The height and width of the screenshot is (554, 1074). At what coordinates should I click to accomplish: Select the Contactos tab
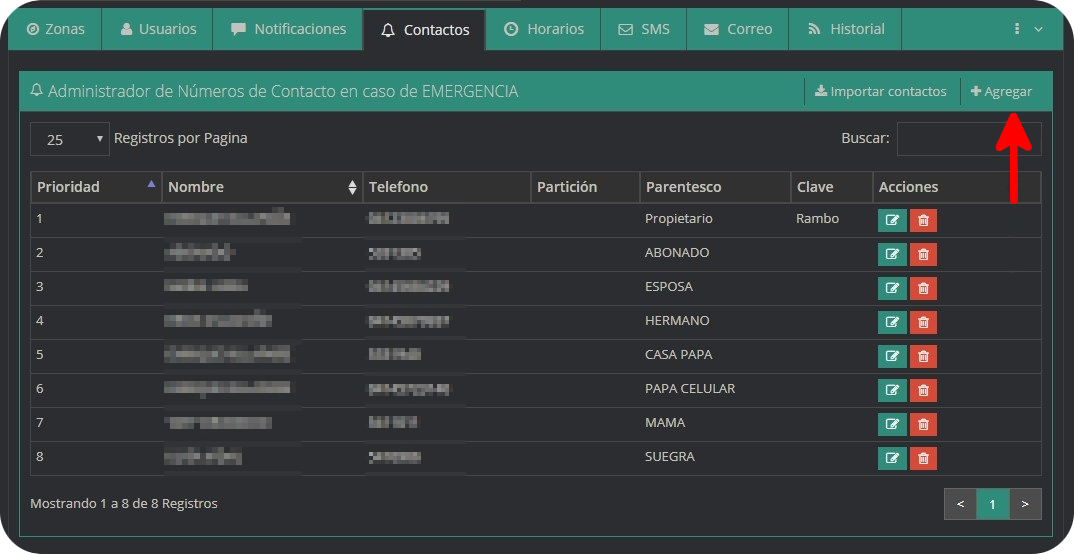click(x=425, y=29)
